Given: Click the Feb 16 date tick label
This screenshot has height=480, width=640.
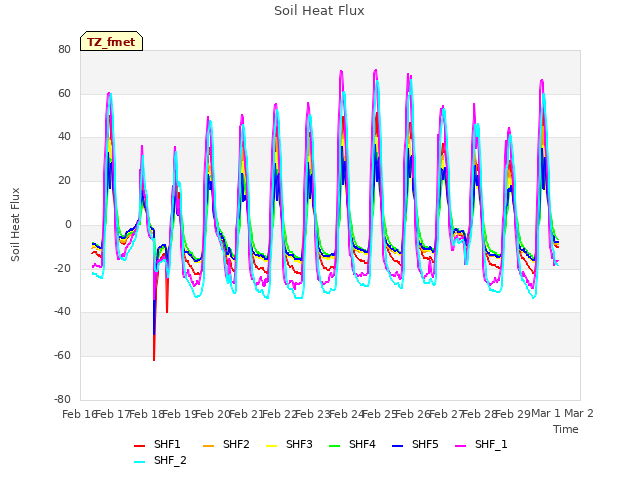Looking at the screenshot, I should [80, 414].
